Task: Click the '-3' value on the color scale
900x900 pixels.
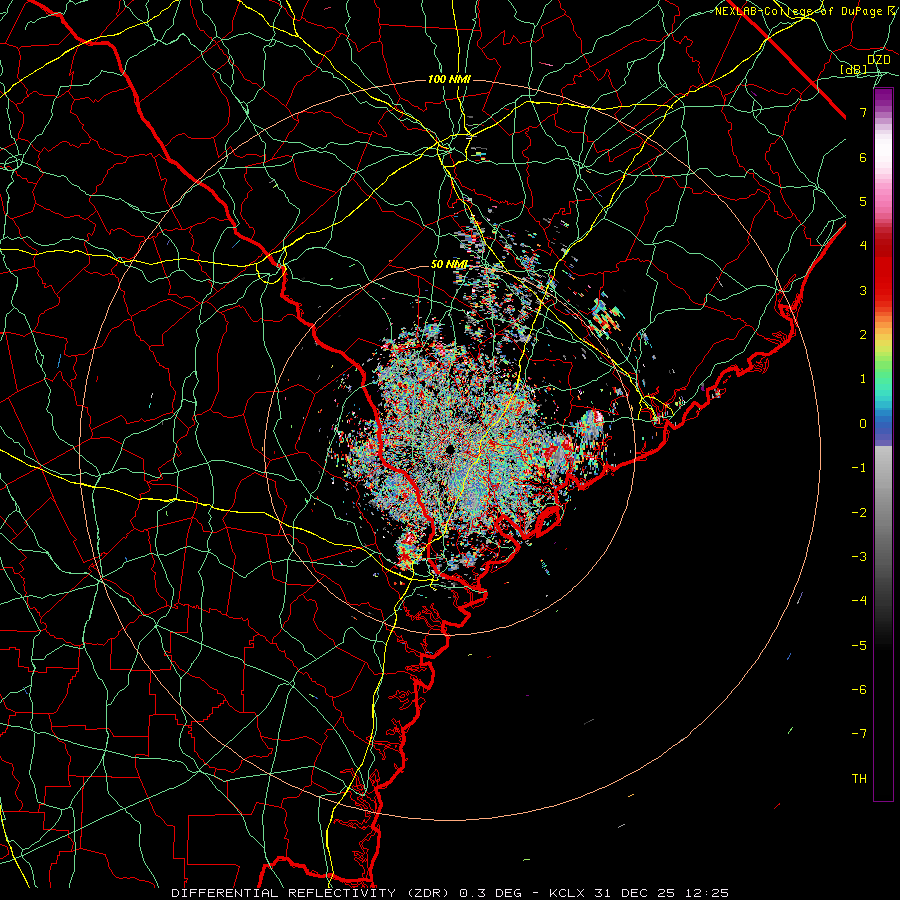Action: click(x=859, y=556)
